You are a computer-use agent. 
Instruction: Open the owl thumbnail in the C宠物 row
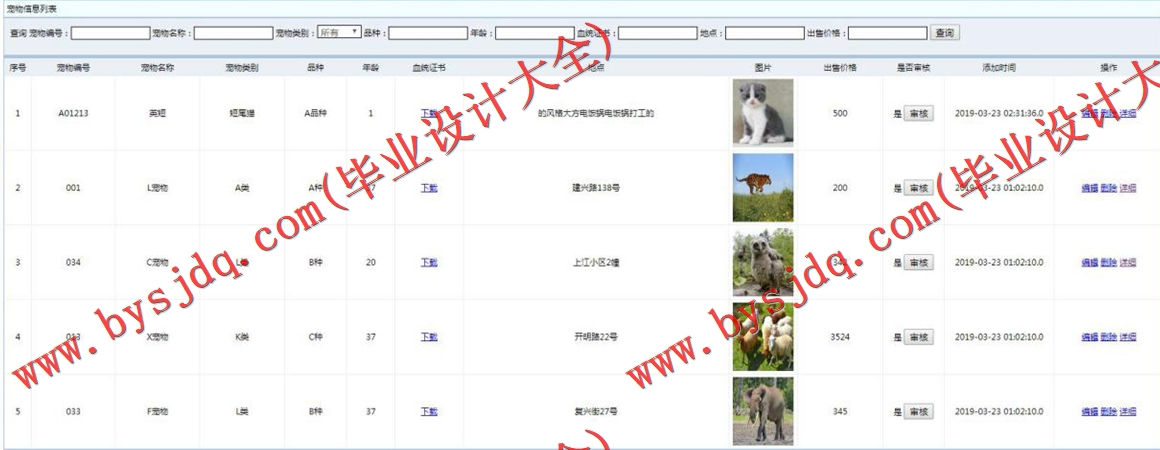(x=763, y=262)
